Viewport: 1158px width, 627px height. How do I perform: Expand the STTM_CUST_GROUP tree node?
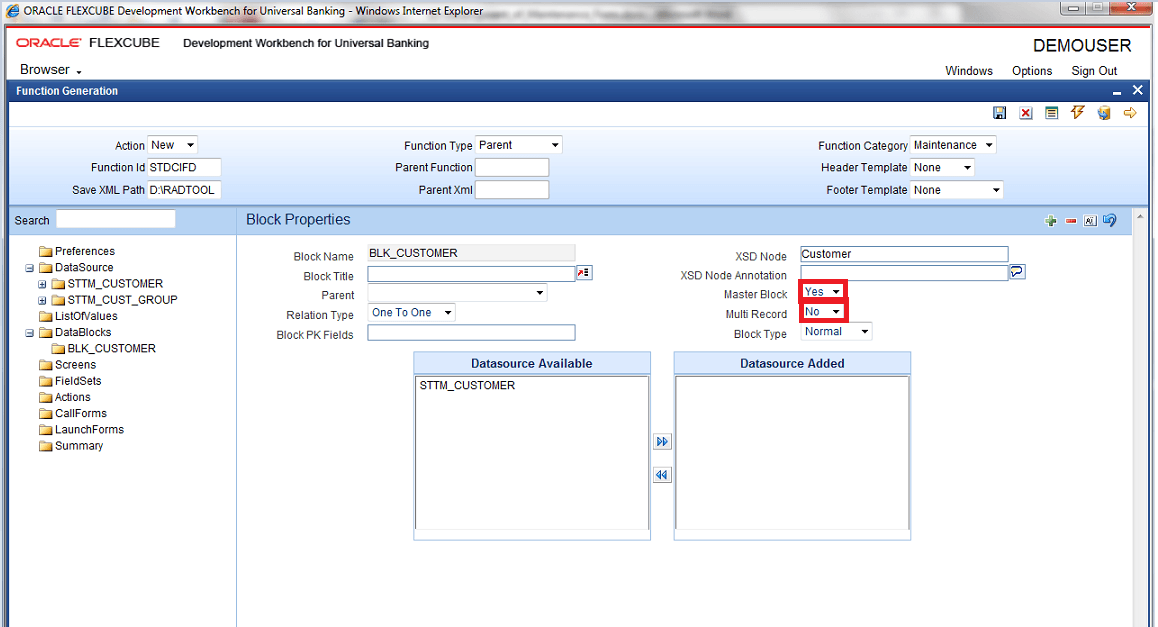tap(42, 301)
